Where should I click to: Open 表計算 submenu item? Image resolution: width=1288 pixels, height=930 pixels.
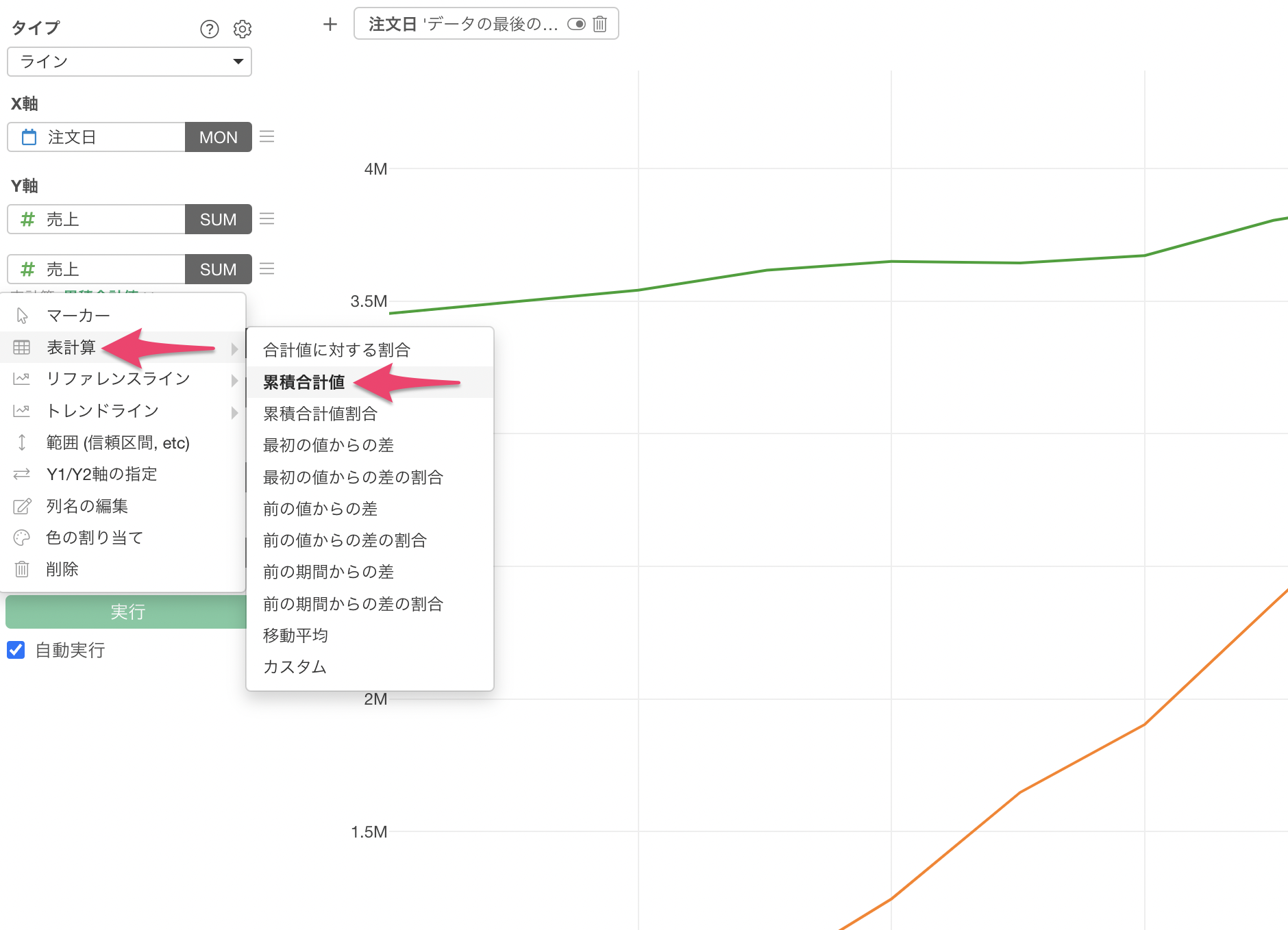tap(123, 347)
